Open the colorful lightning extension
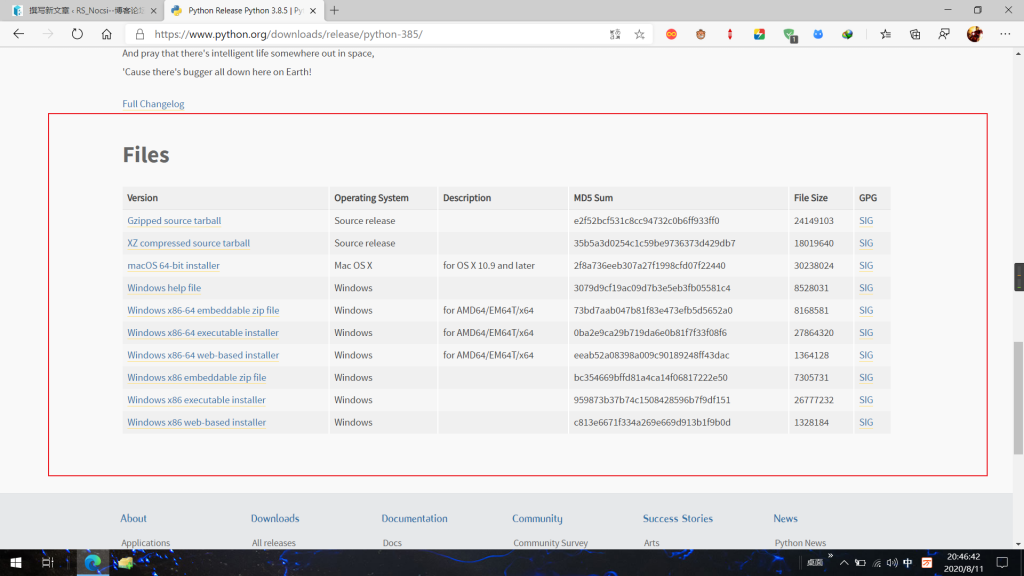The width and height of the screenshot is (1024, 576). [759, 34]
